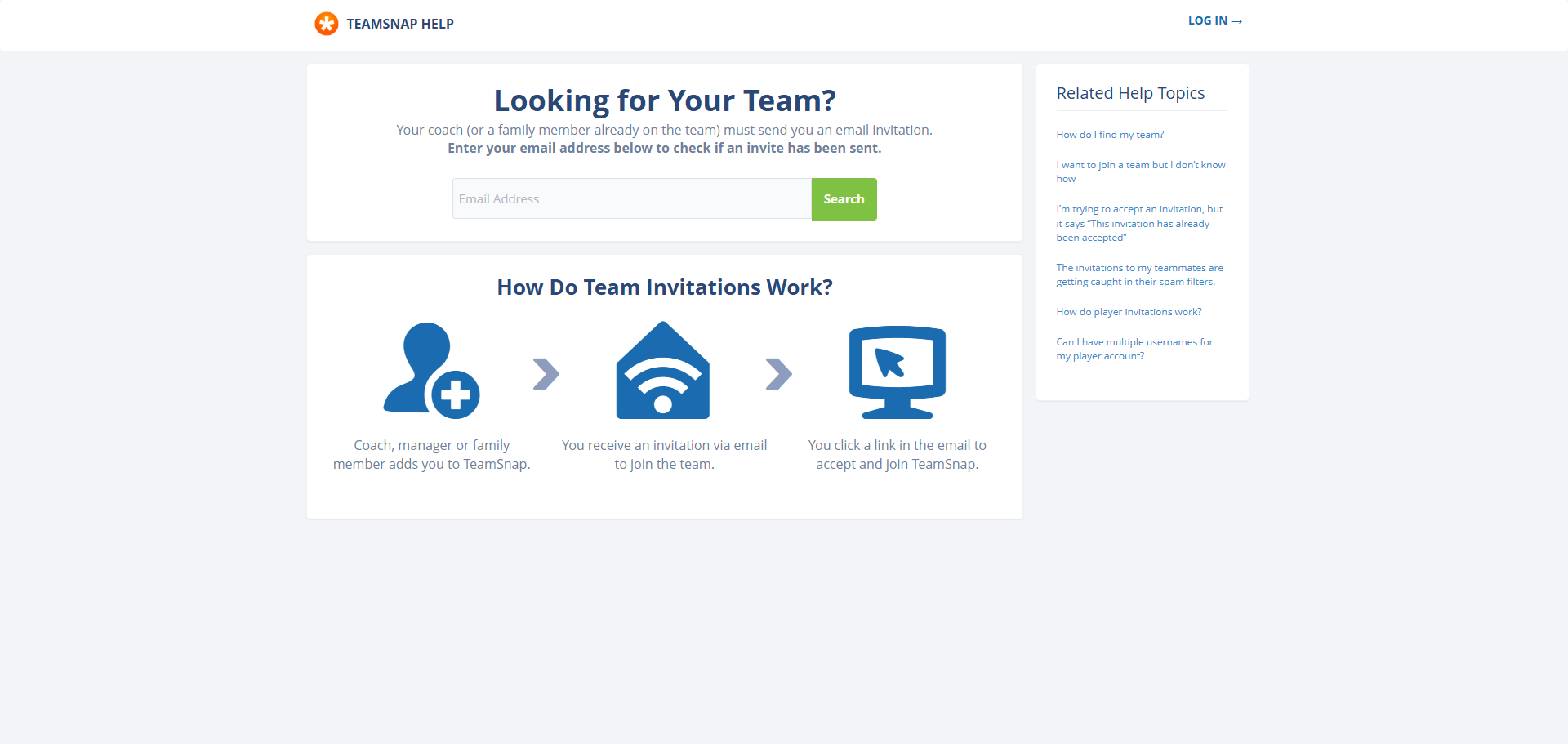Open the multiple usernames help topic
The width and height of the screenshot is (1568, 744).
click(1134, 349)
